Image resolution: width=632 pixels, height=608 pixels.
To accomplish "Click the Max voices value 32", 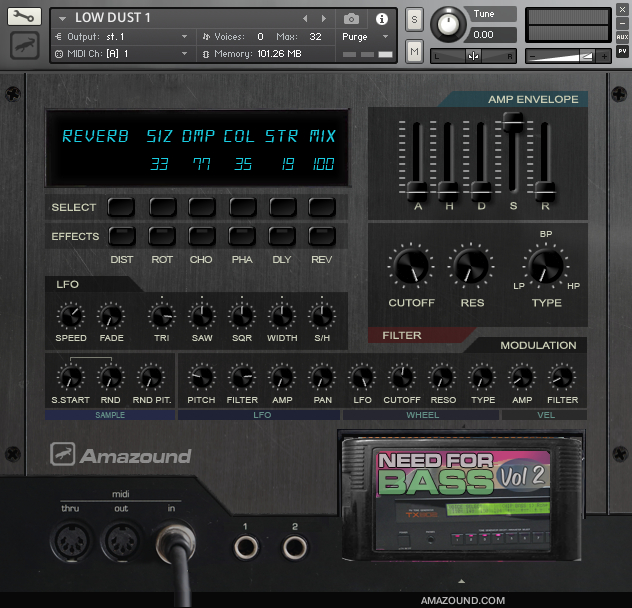I will click(x=315, y=37).
